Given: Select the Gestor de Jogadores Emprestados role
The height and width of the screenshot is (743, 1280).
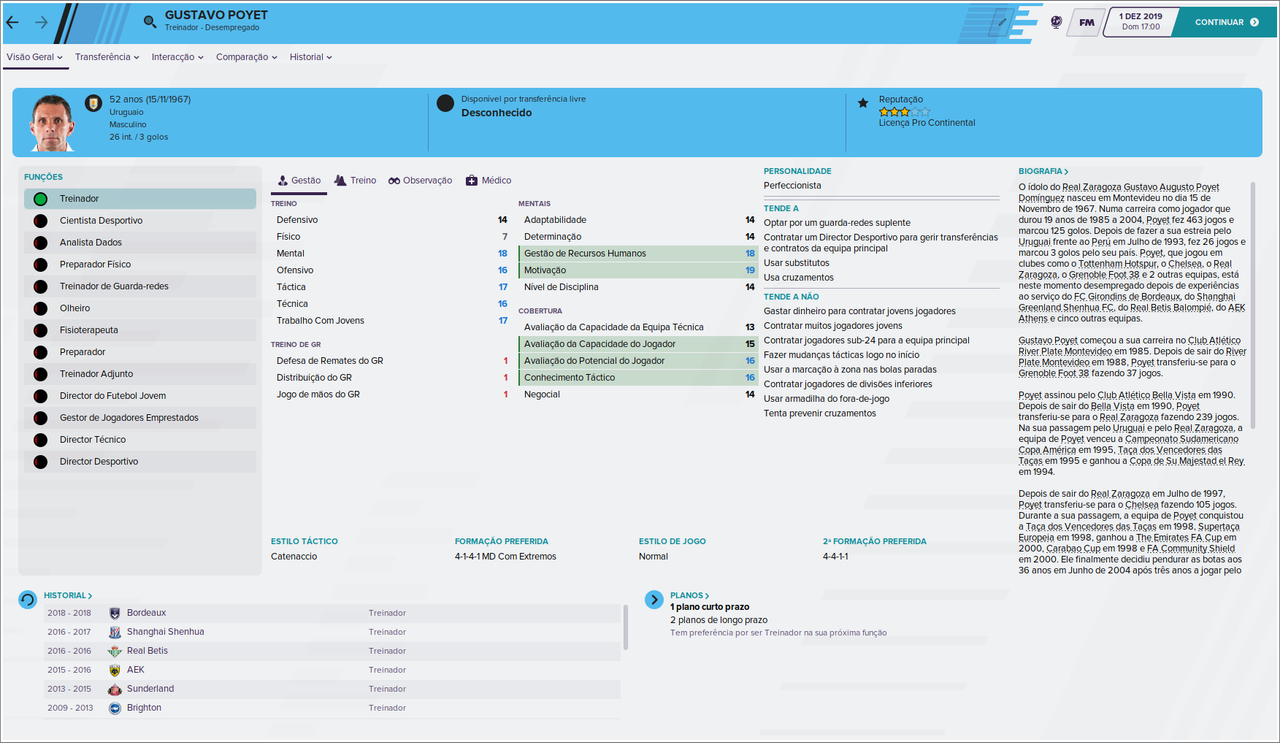Looking at the screenshot, I should 140,418.
